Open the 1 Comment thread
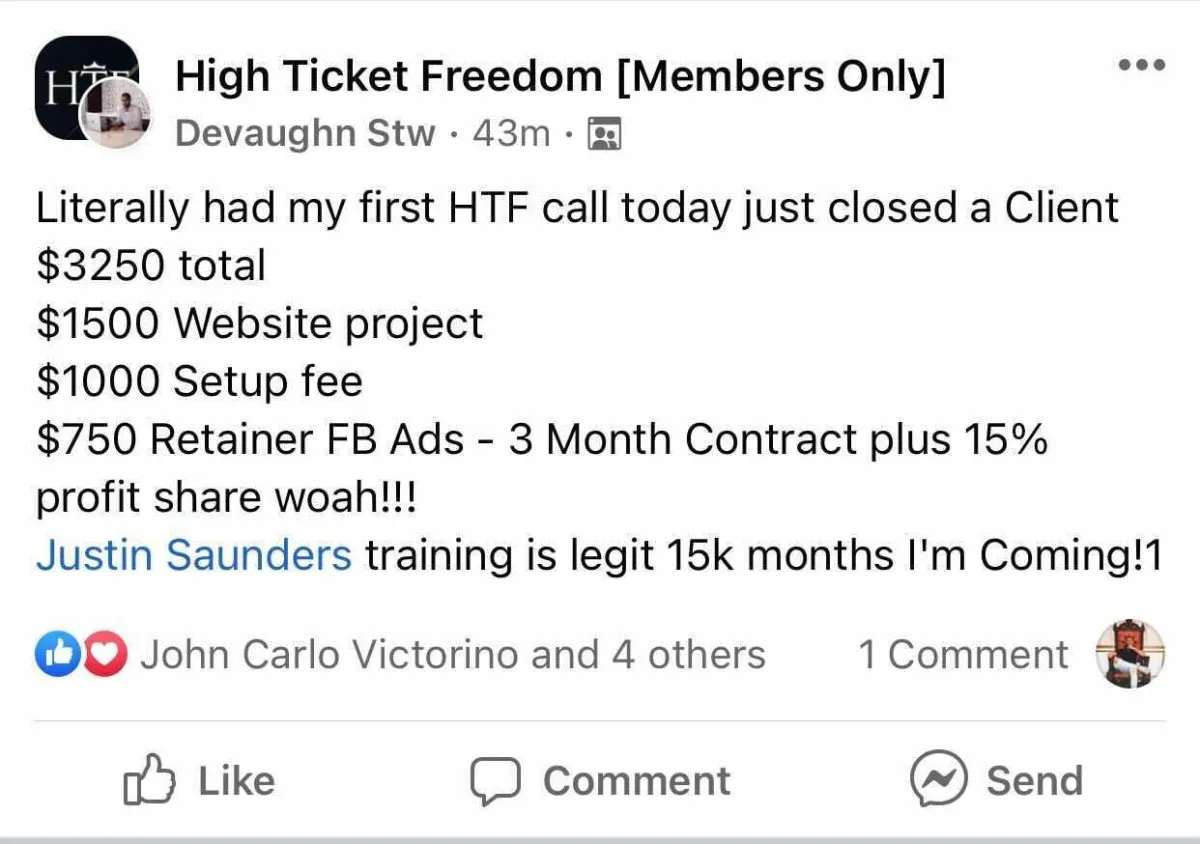The image size is (1200, 844). pyautogui.click(x=963, y=655)
